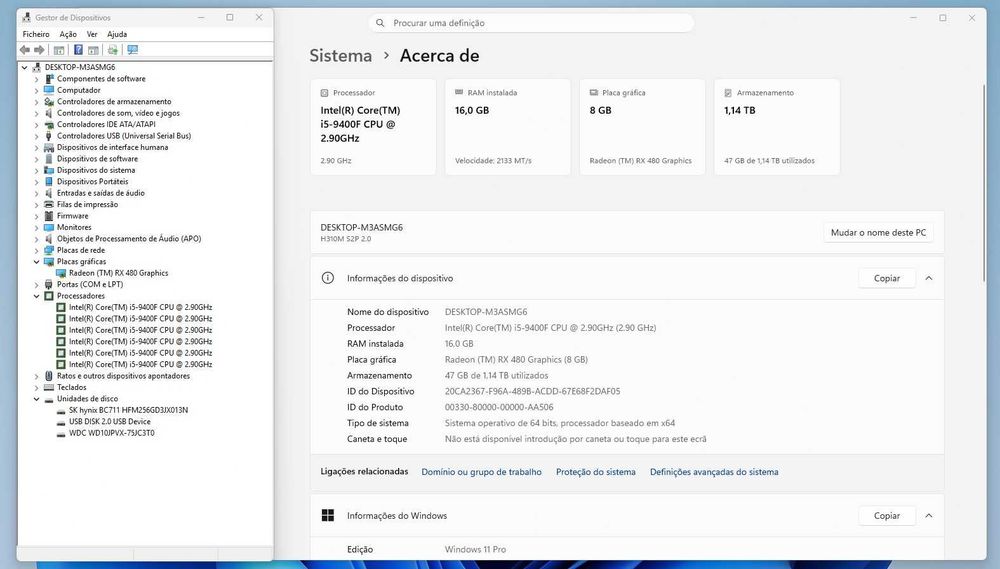Go to Sistema in the breadcrumb
This screenshot has height=569, width=1000.
pyautogui.click(x=341, y=56)
